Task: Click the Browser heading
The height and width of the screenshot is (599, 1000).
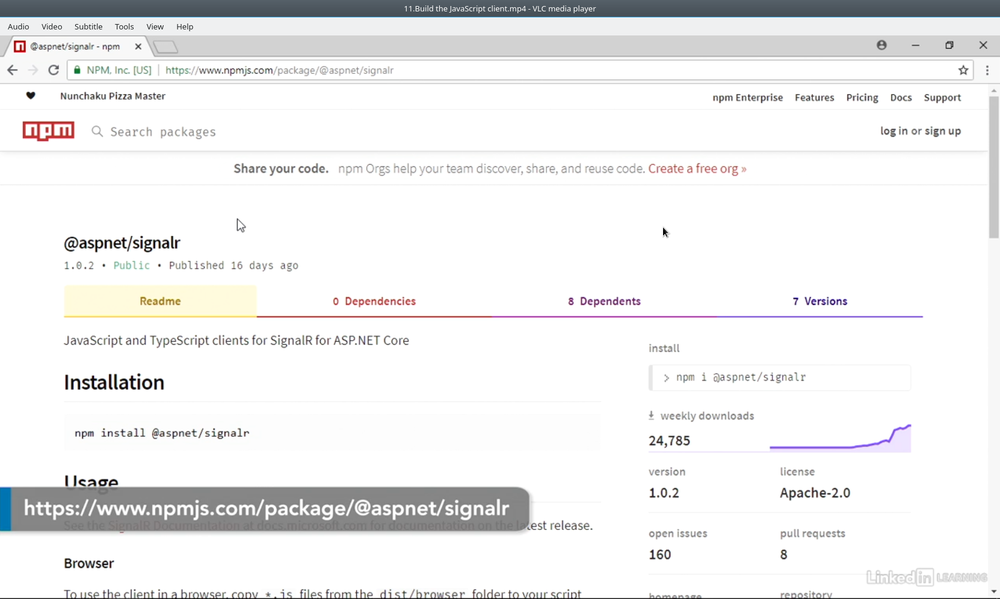Action: [89, 563]
